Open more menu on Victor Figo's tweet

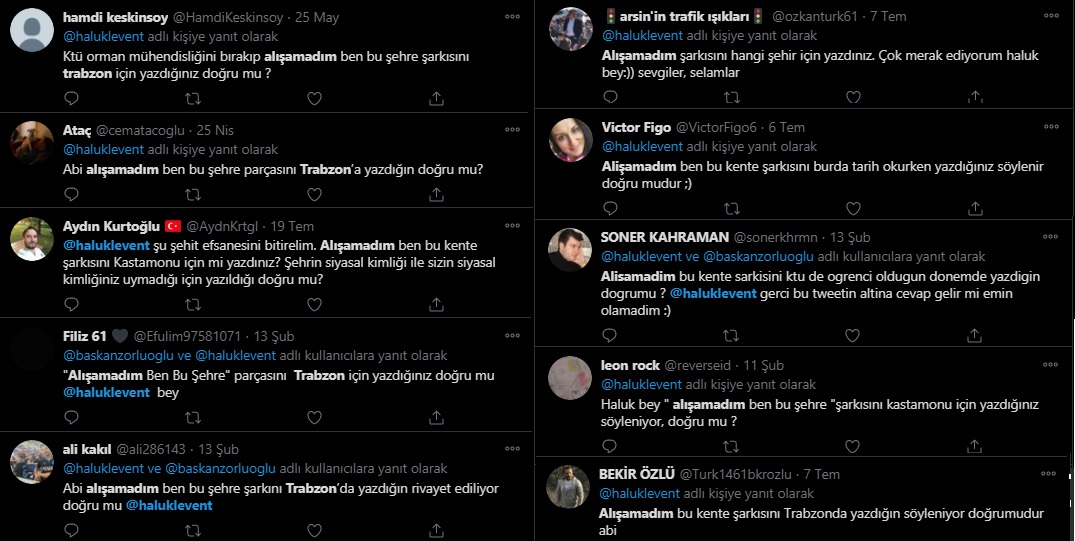pyautogui.click(x=1051, y=127)
